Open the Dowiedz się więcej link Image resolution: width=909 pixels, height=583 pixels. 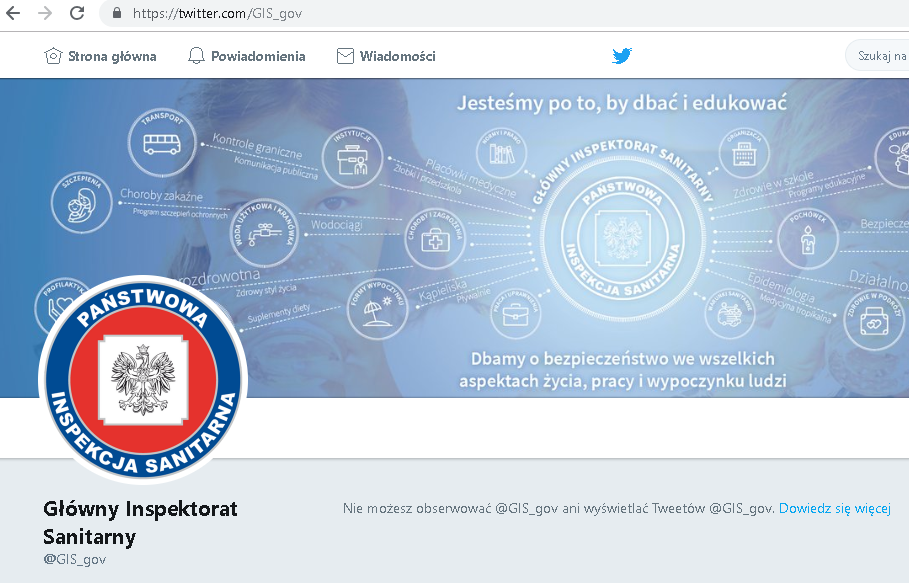(834, 508)
